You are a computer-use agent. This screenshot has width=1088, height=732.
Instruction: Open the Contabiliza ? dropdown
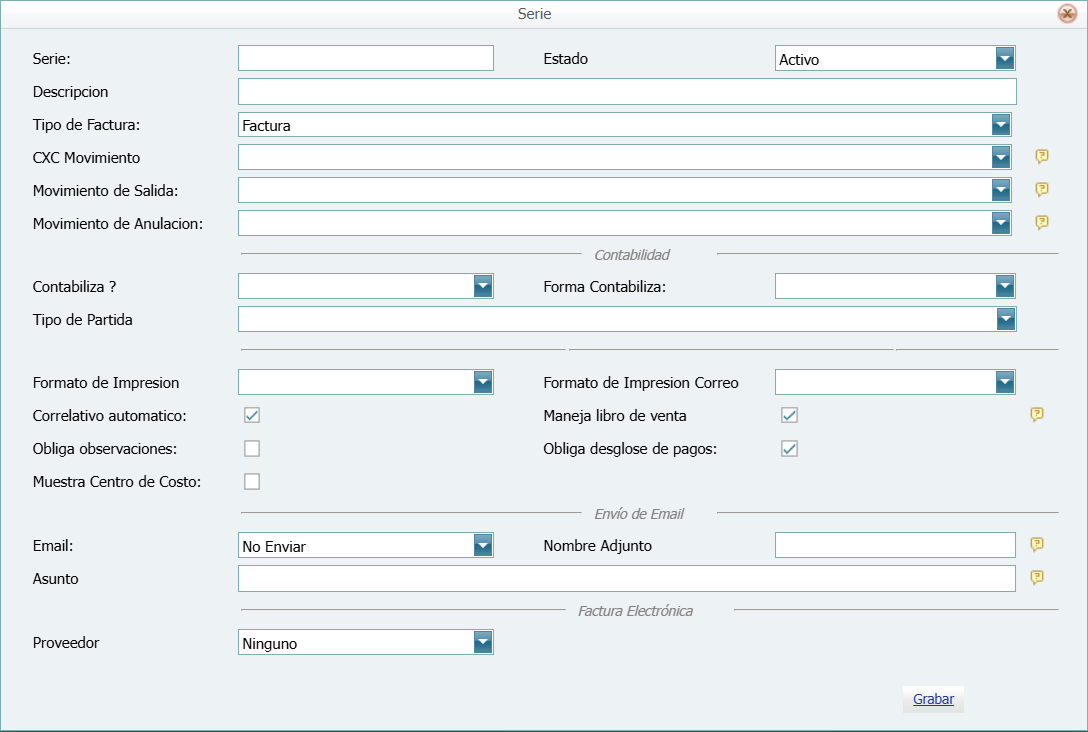(x=483, y=286)
